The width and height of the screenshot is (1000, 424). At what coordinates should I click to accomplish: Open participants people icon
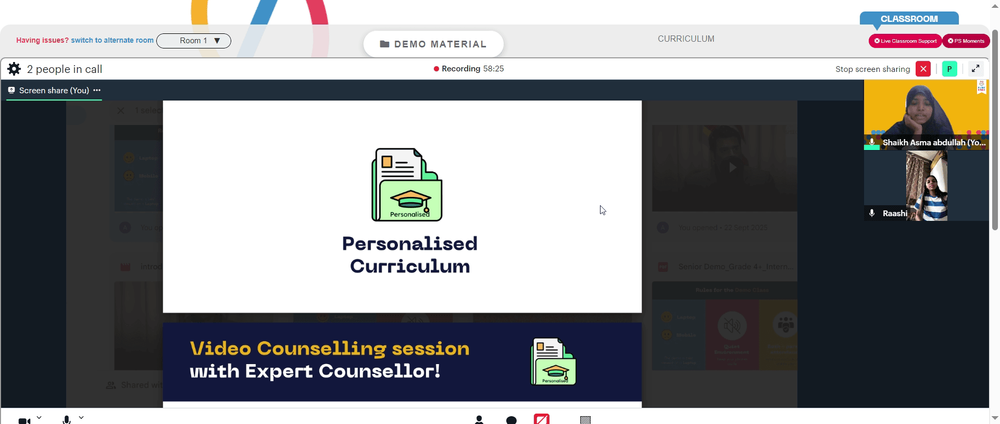pyautogui.click(x=479, y=420)
